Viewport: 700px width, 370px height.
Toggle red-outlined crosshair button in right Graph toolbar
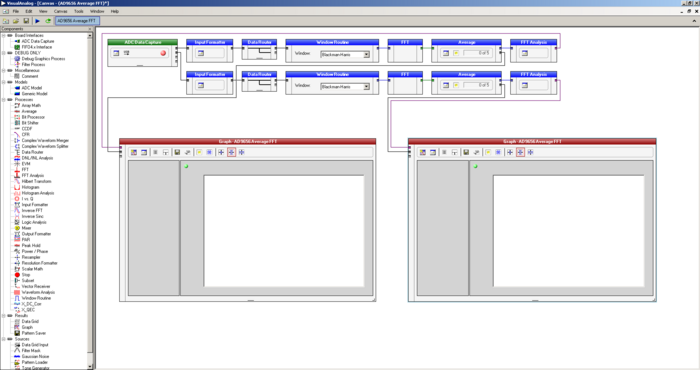pos(520,152)
